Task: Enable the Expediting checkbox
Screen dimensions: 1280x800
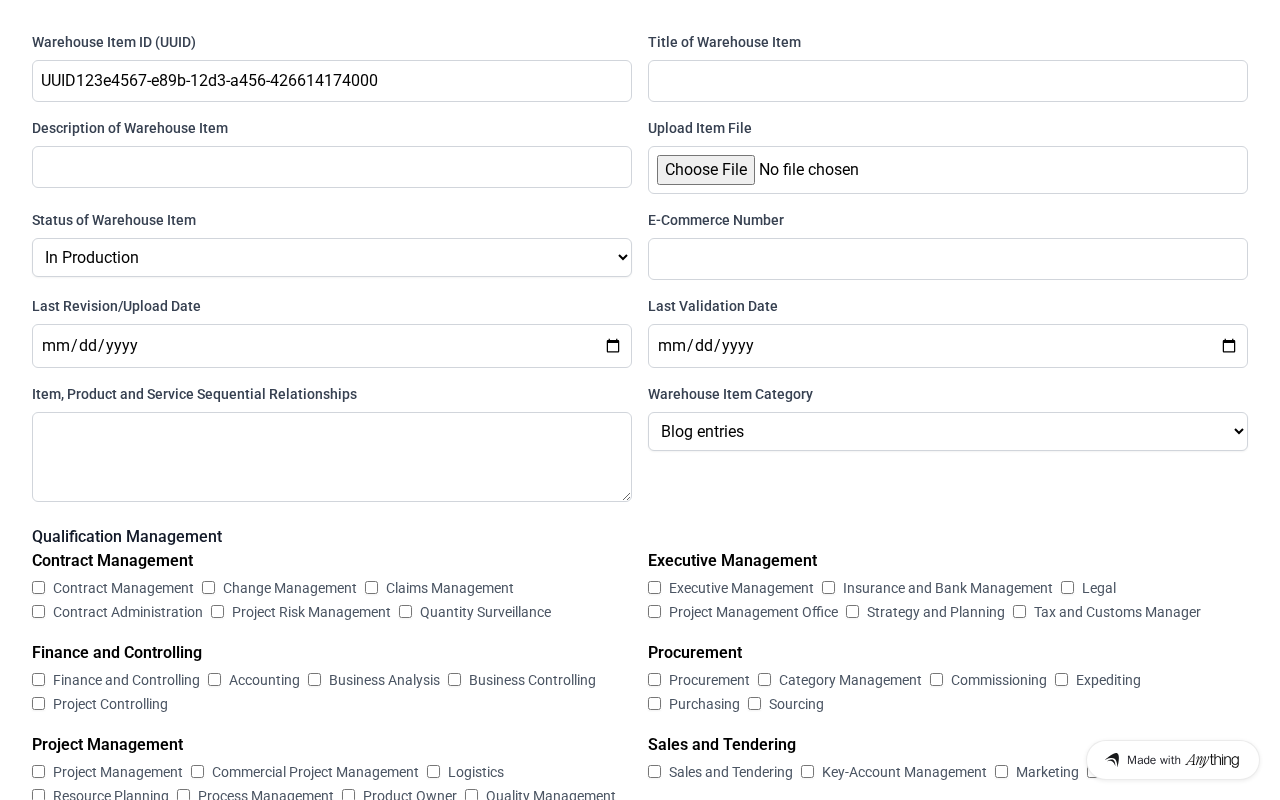Action: [1062, 680]
